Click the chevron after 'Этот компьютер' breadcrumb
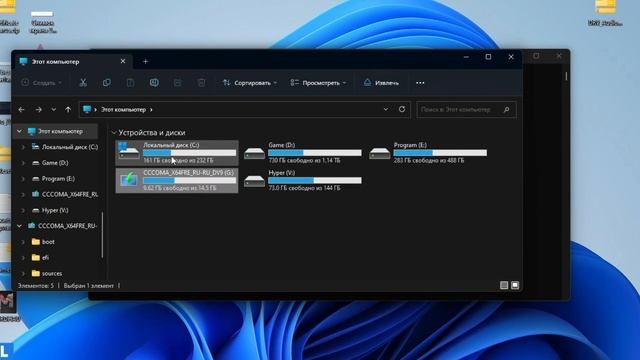This screenshot has width=640, height=360. click(x=151, y=109)
